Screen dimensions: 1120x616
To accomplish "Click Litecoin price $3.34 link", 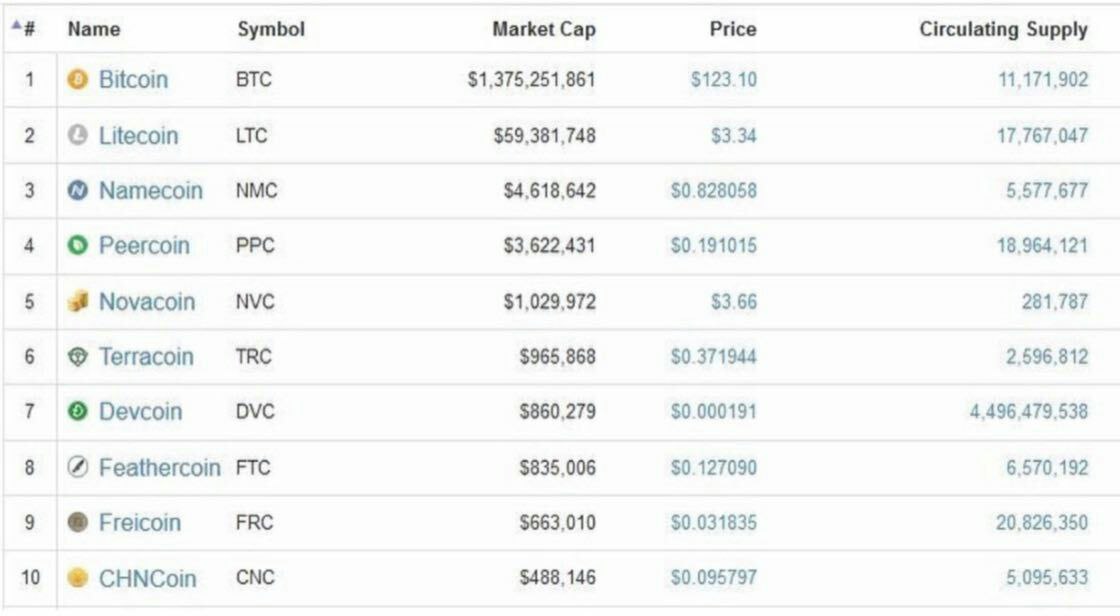I will coord(733,136).
